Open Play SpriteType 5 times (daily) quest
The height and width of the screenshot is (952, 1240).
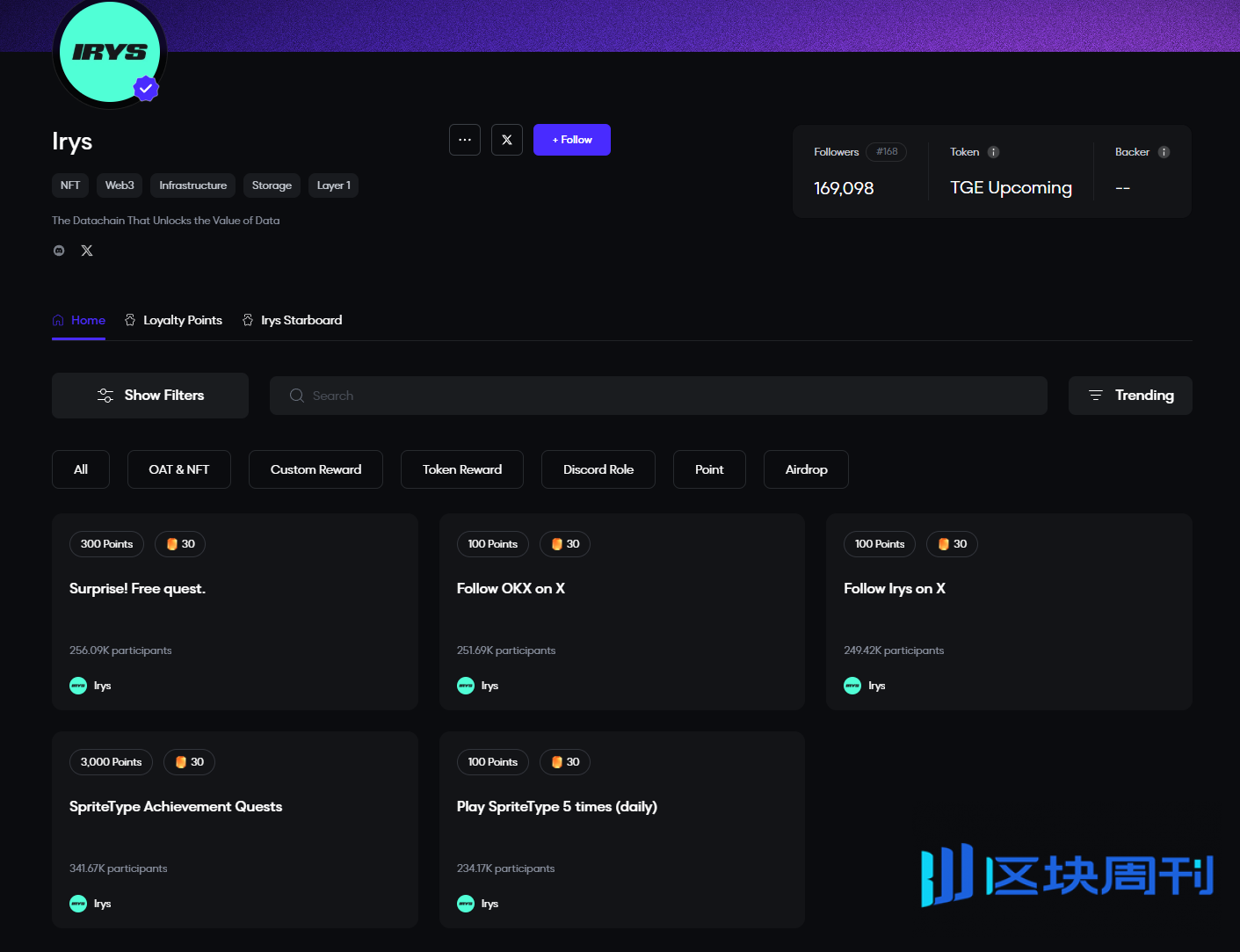[622, 830]
